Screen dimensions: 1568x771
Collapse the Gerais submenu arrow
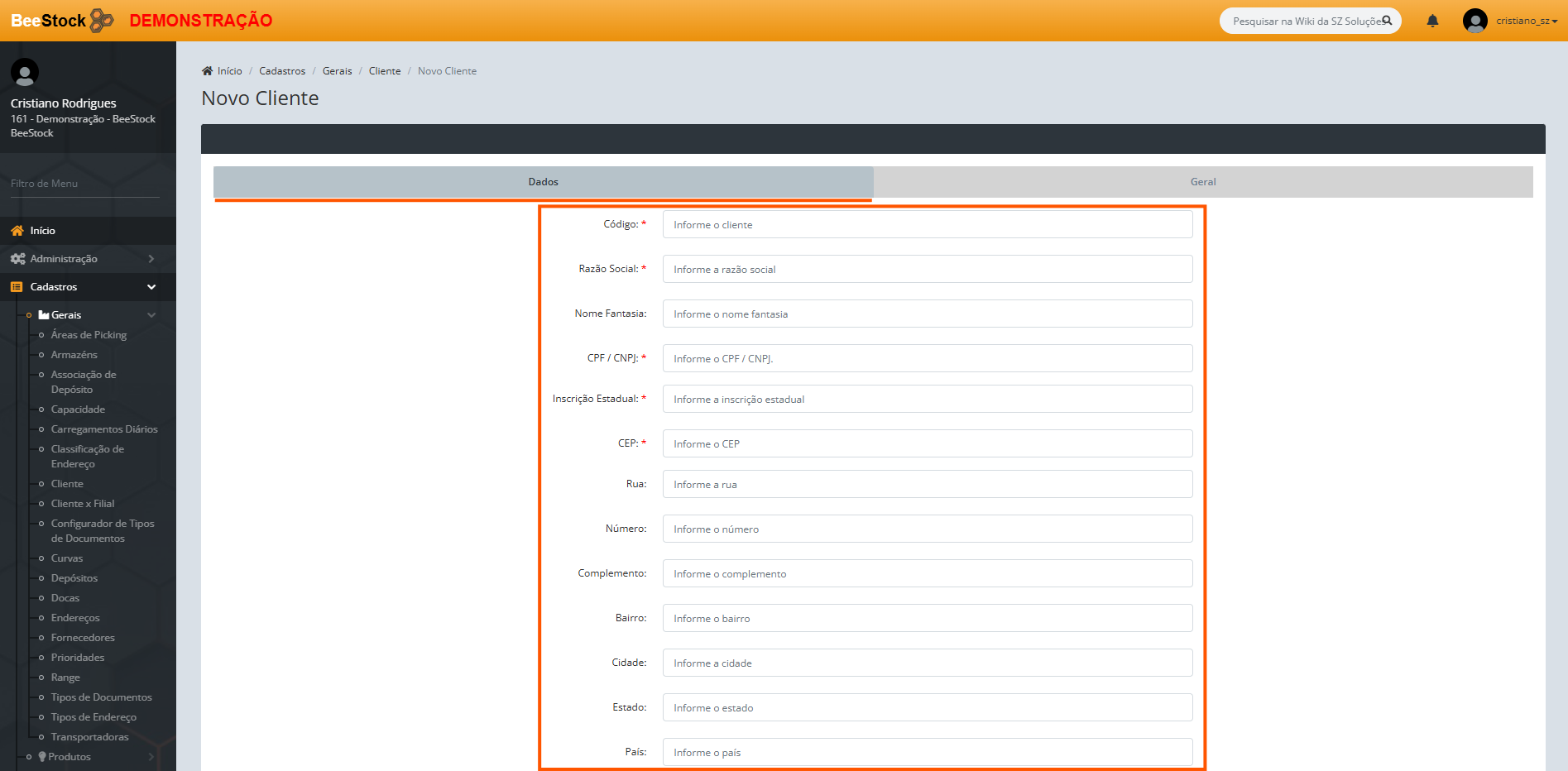pos(151,315)
